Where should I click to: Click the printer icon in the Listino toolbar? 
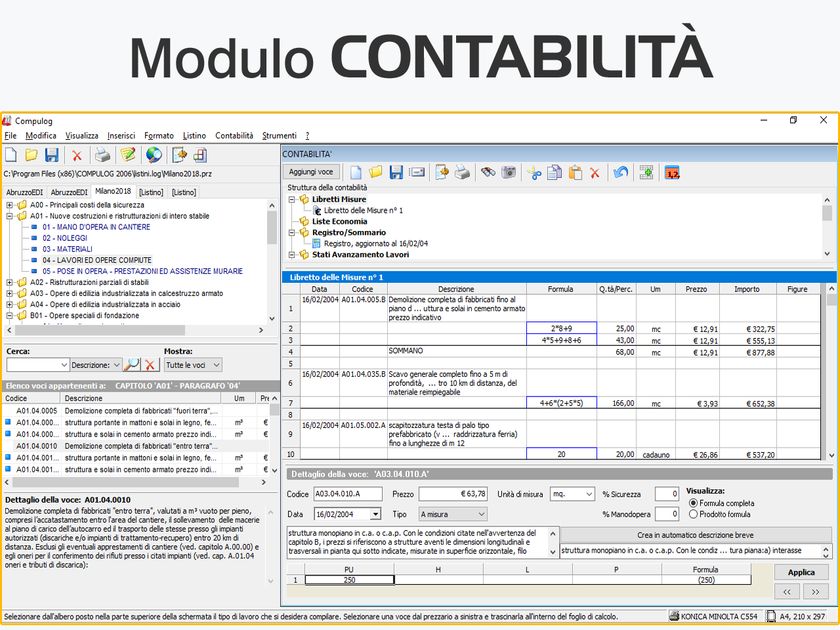[102, 155]
